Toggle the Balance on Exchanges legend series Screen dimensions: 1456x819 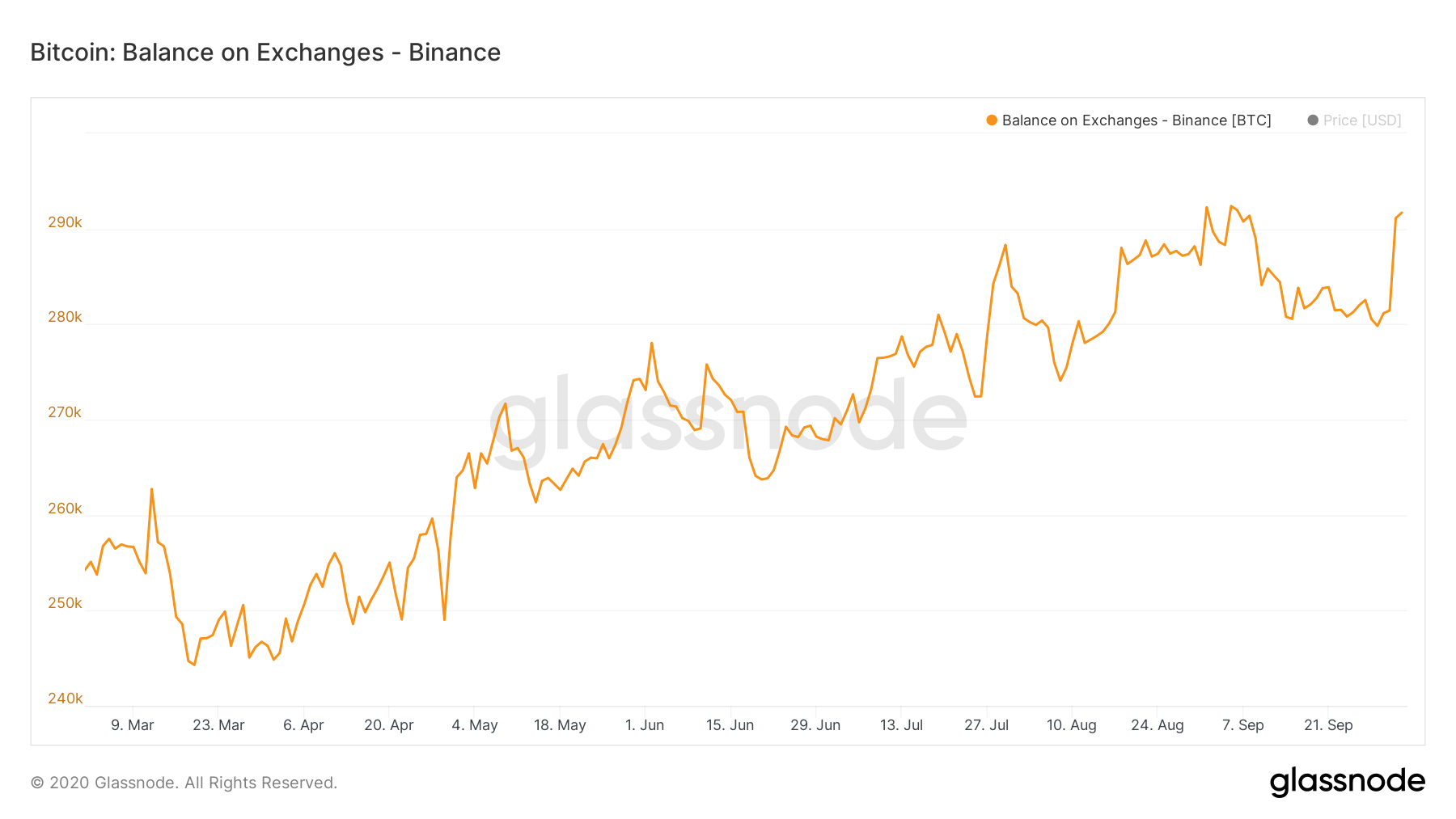tap(1136, 120)
